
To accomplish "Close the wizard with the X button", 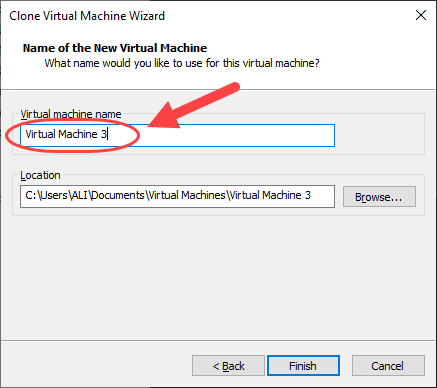I will click(x=421, y=15).
